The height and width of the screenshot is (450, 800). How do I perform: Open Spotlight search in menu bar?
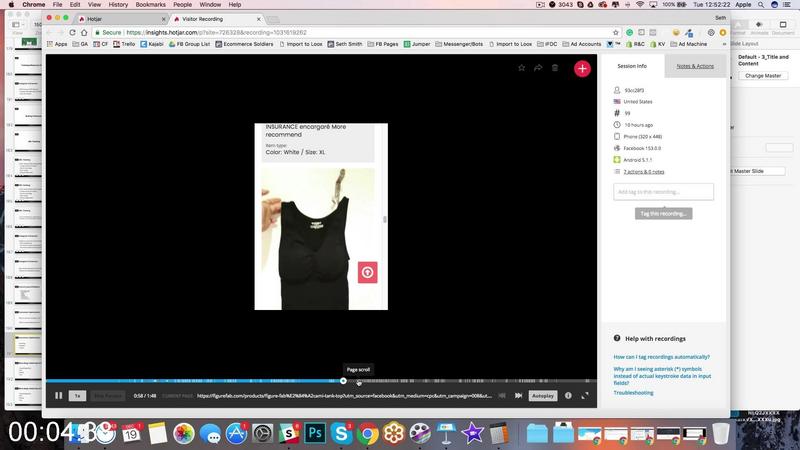(x=761, y=4)
